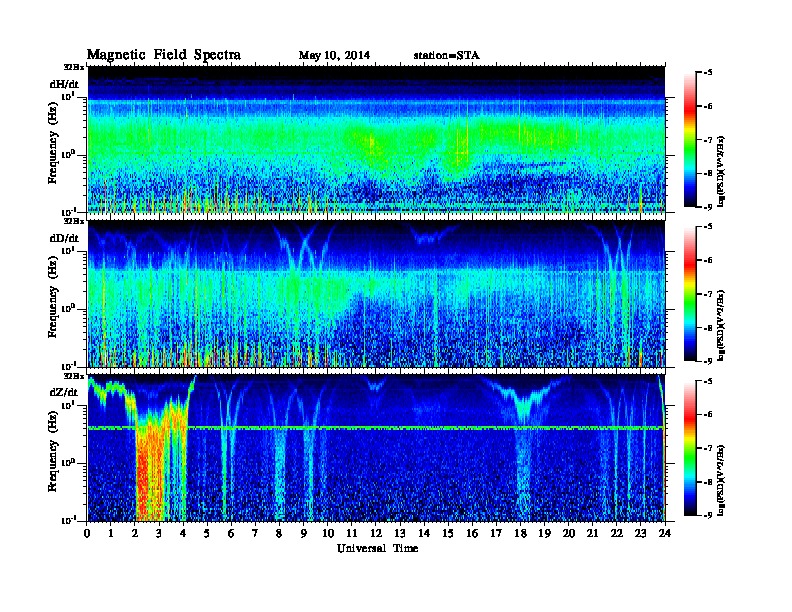Click the time axis tick label "5"

(207, 534)
